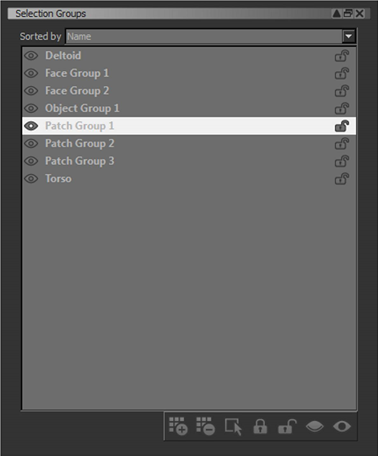Select Face Group 1 entry
The width and height of the screenshot is (378, 456).
click(189, 73)
